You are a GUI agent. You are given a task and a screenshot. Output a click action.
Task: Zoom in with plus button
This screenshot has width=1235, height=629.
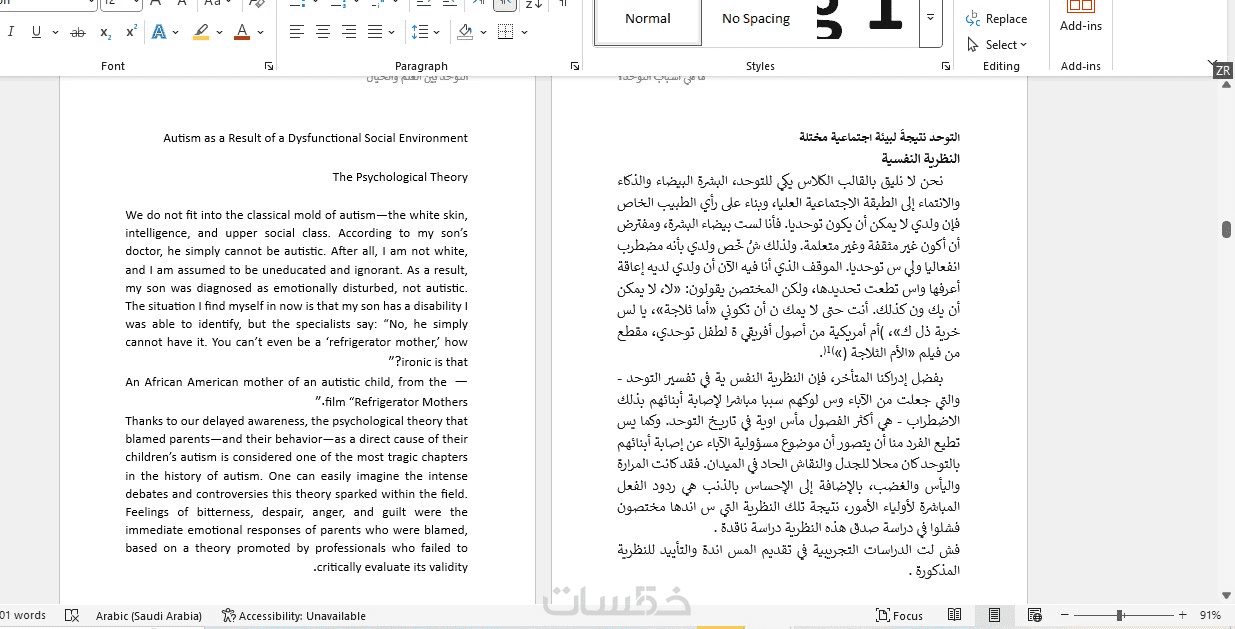pyautogui.click(x=1182, y=616)
